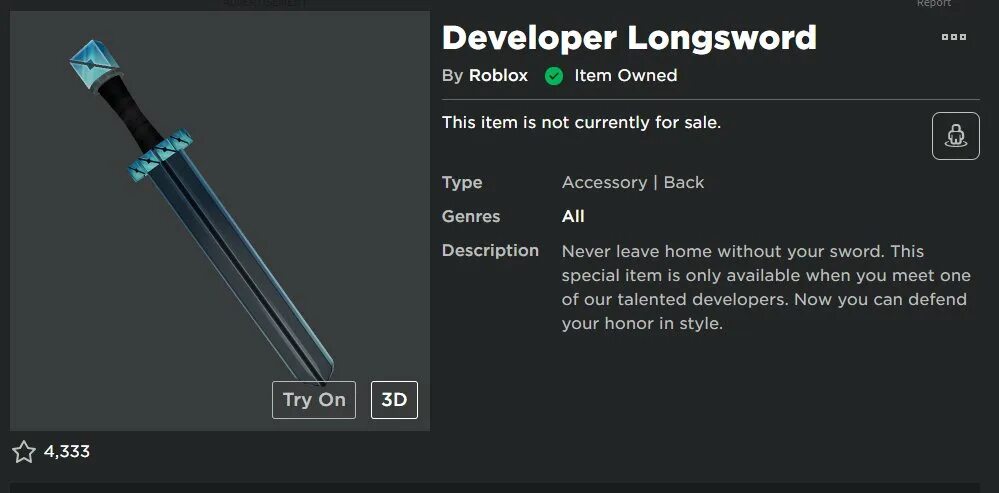Click the item description paragraph
The image size is (999, 493).
(x=766, y=287)
